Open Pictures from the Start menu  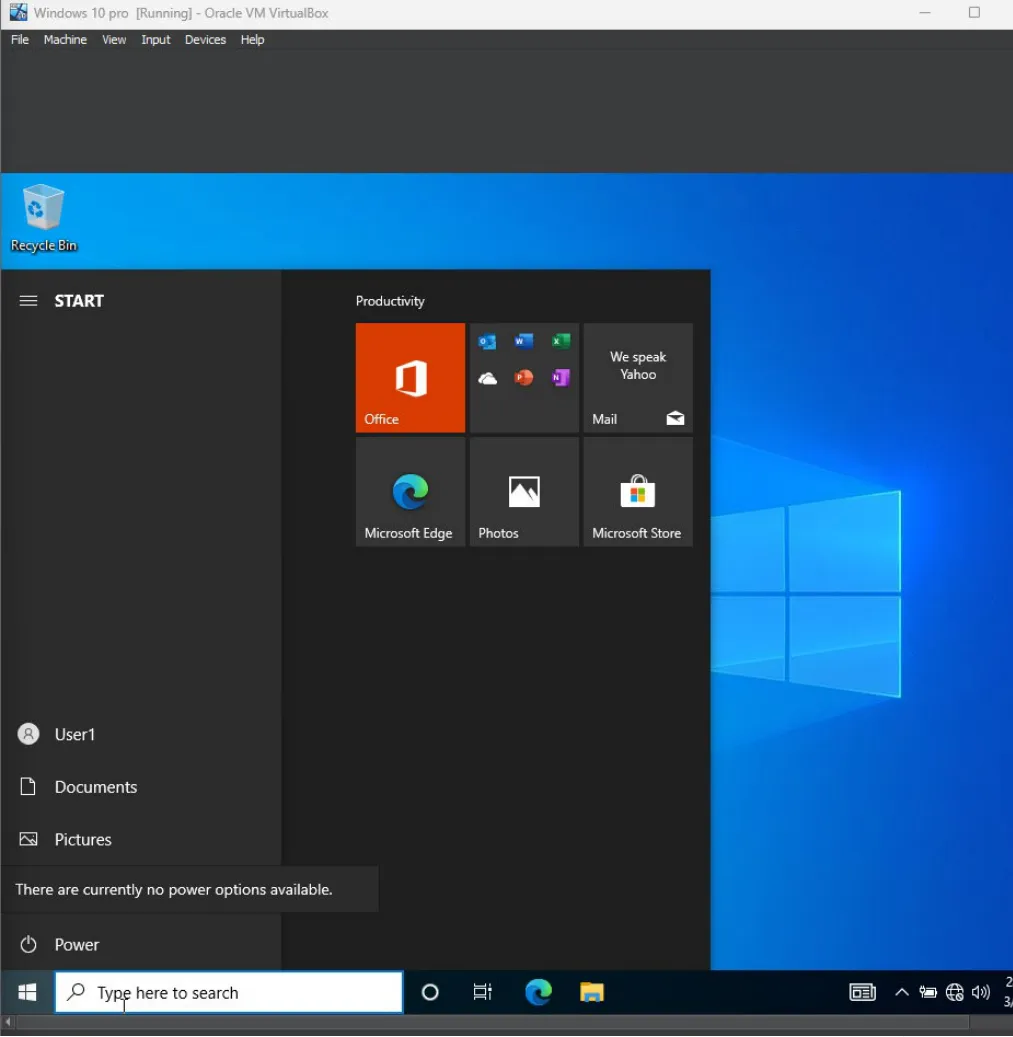point(140,839)
